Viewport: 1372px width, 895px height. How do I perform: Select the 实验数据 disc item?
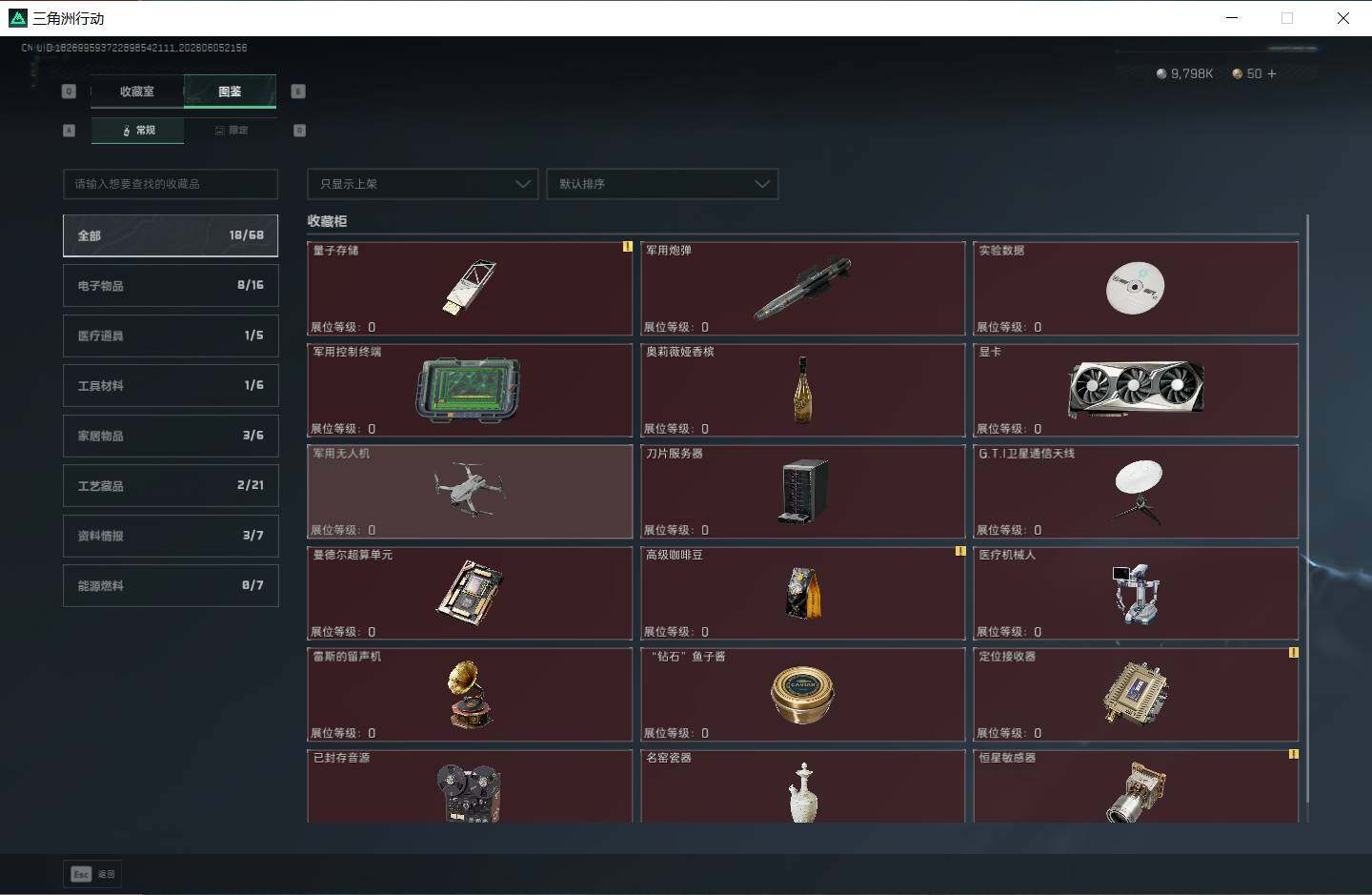(1136, 288)
